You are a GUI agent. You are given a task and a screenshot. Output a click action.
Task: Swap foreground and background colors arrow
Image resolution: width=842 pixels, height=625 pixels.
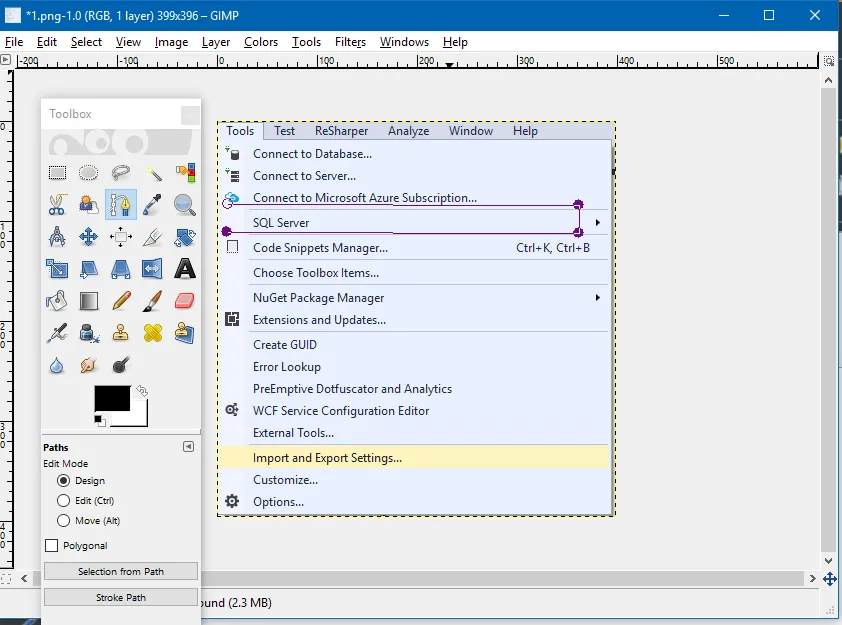pyautogui.click(x=142, y=391)
